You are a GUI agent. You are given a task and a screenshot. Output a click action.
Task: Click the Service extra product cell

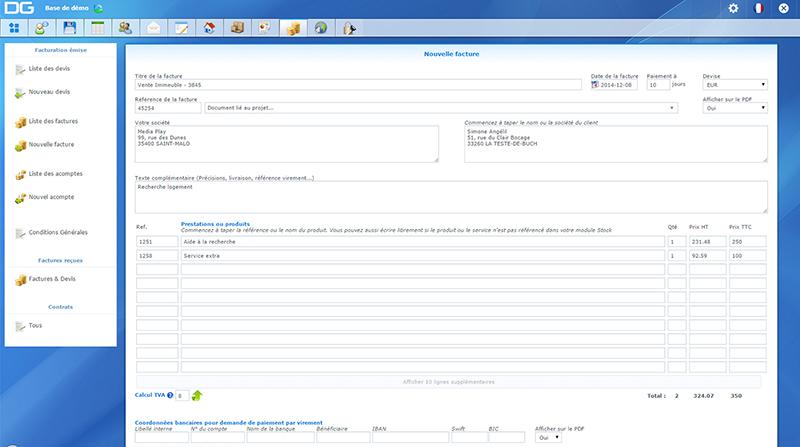423,256
